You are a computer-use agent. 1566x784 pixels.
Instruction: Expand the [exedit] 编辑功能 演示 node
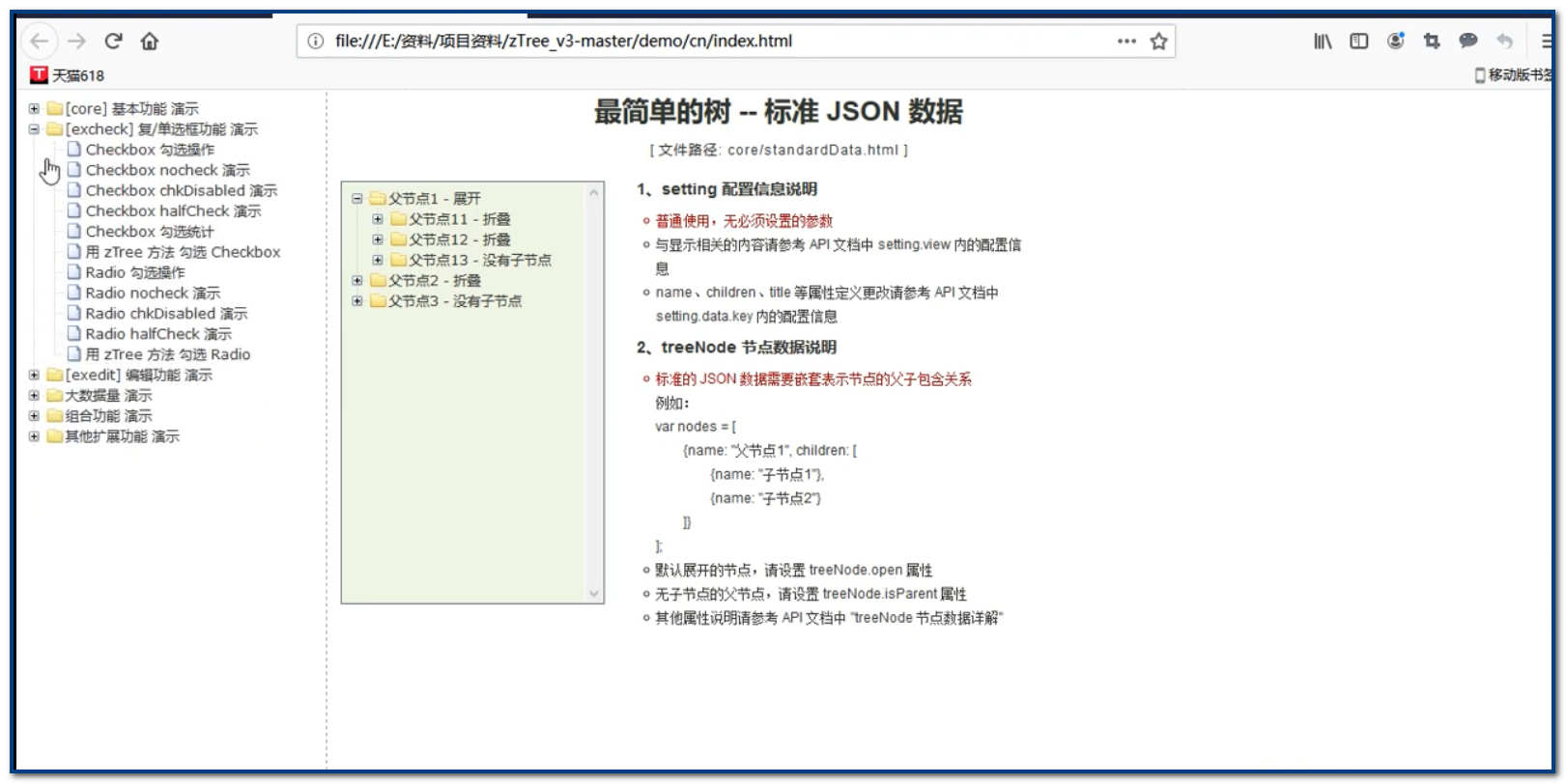tap(34, 375)
